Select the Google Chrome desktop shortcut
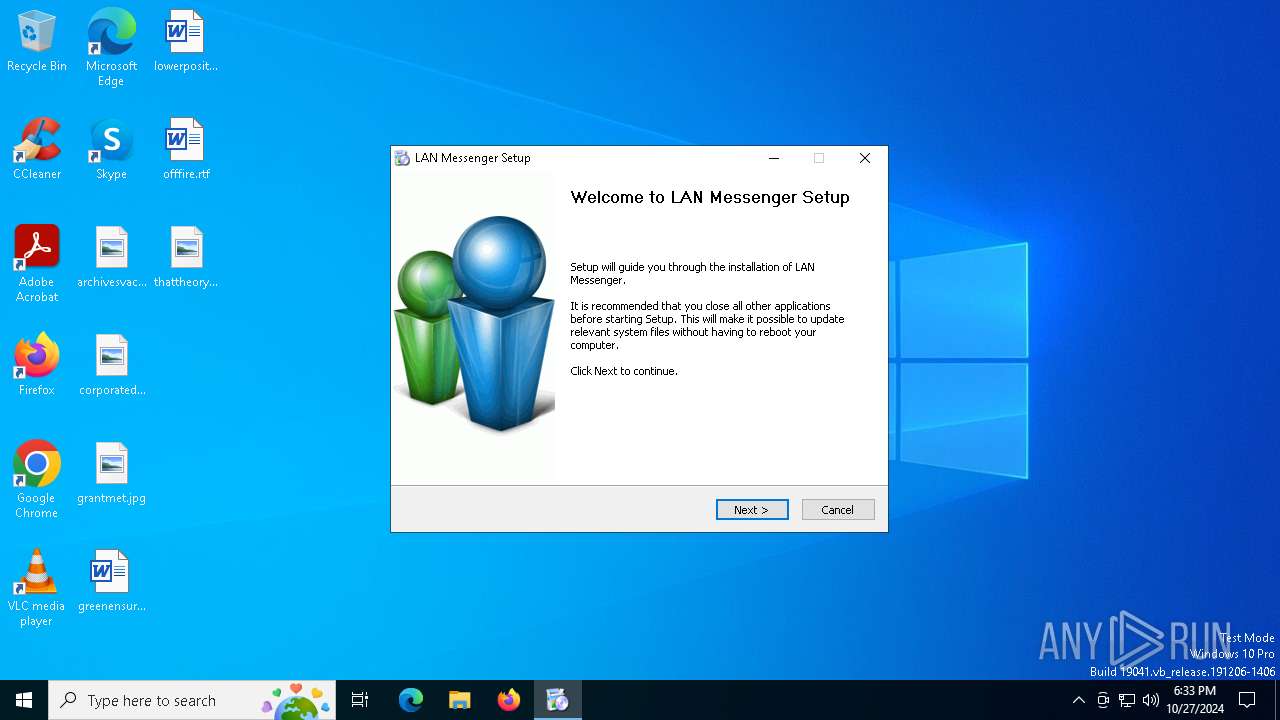Image resolution: width=1280 pixels, height=720 pixels. (x=37, y=480)
